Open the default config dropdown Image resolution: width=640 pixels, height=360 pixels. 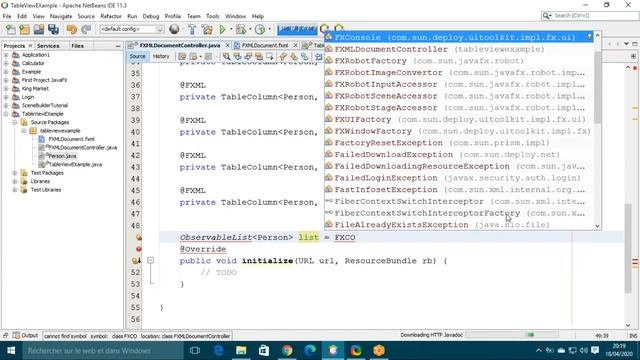click(x=132, y=29)
